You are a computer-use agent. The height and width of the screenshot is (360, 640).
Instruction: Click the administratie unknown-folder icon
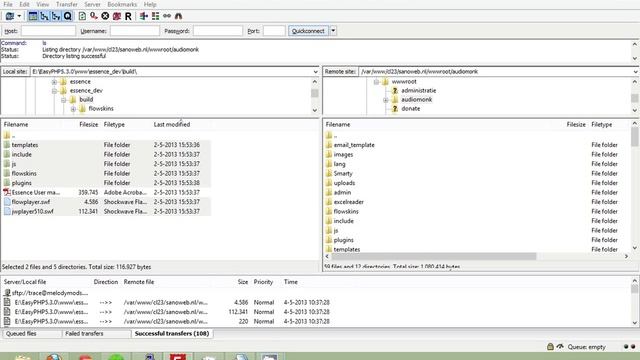pyautogui.click(x=395, y=91)
